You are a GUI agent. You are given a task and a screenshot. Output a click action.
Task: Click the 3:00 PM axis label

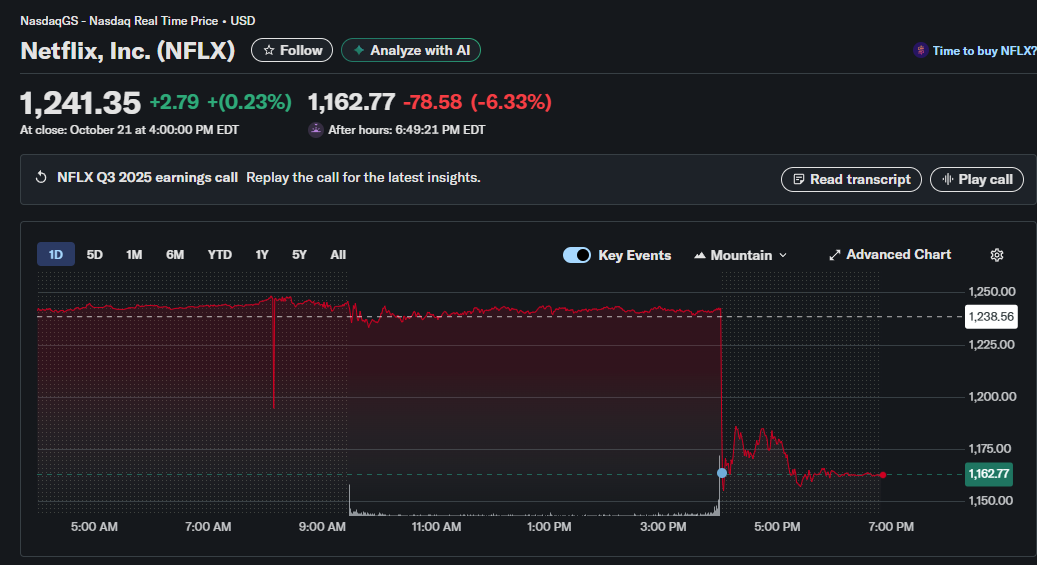(663, 527)
